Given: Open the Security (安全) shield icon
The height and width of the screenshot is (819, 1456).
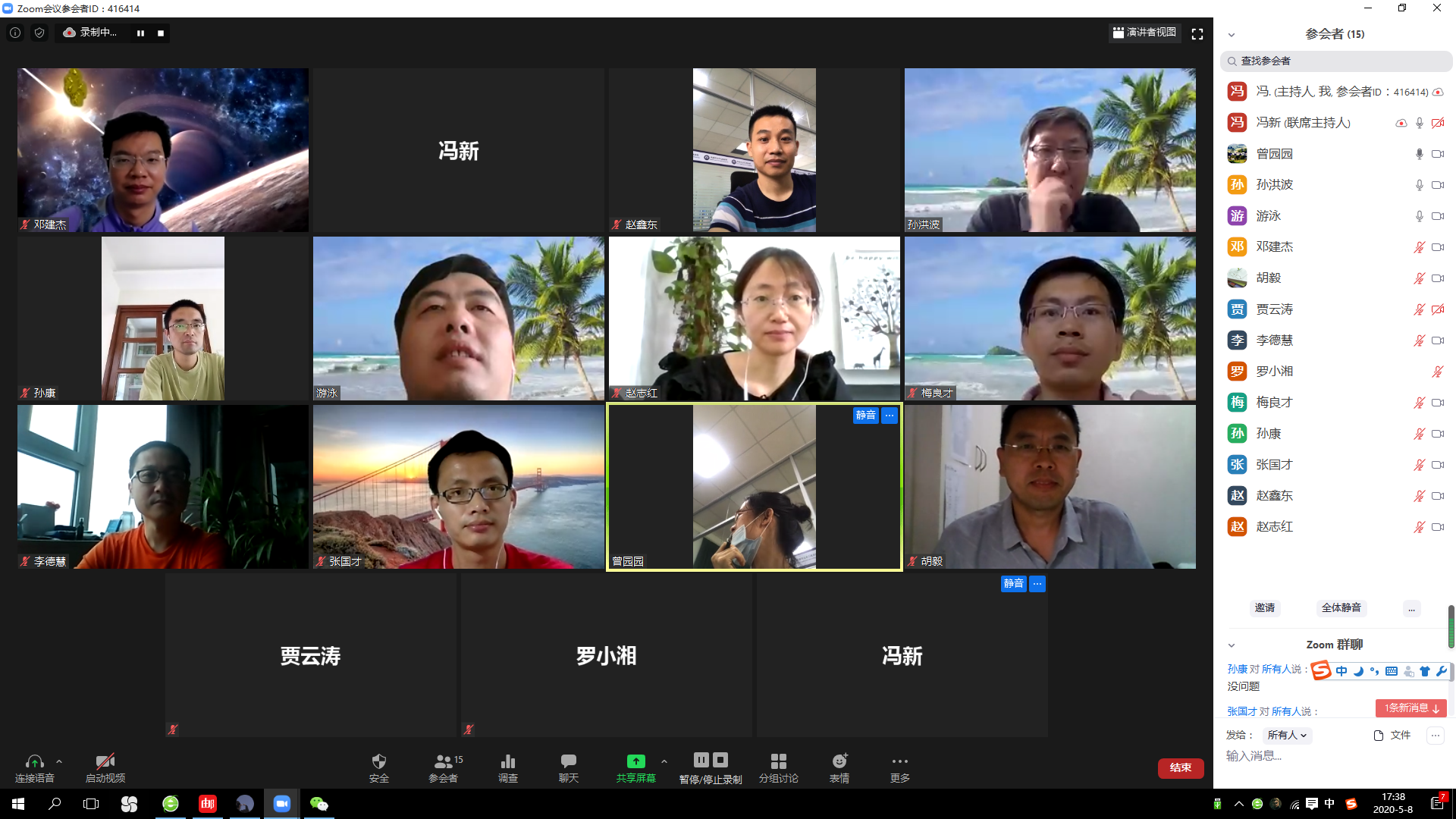Looking at the screenshot, I should tap(379, 761).
